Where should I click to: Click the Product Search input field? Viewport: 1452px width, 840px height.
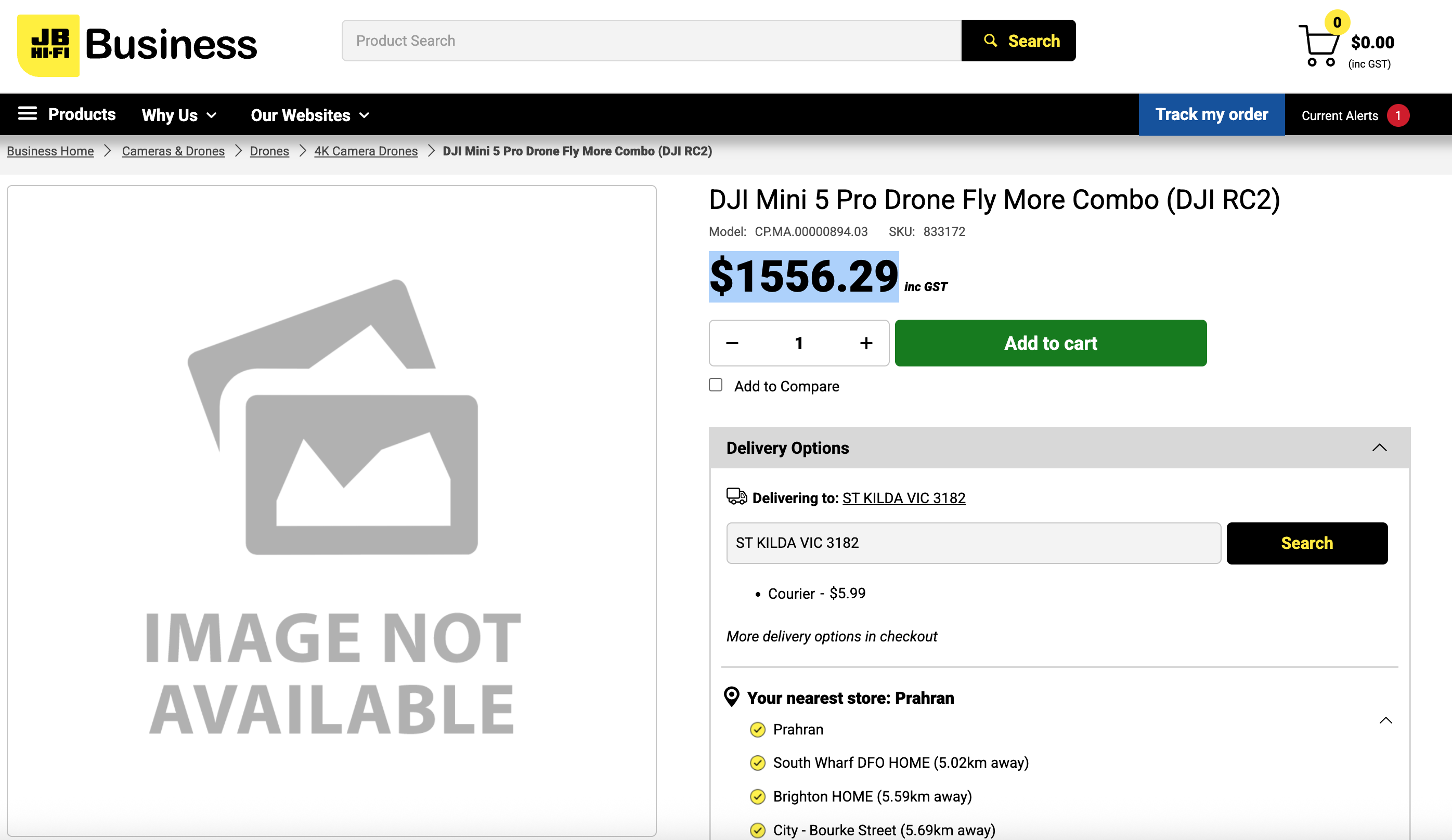(652, 41)
